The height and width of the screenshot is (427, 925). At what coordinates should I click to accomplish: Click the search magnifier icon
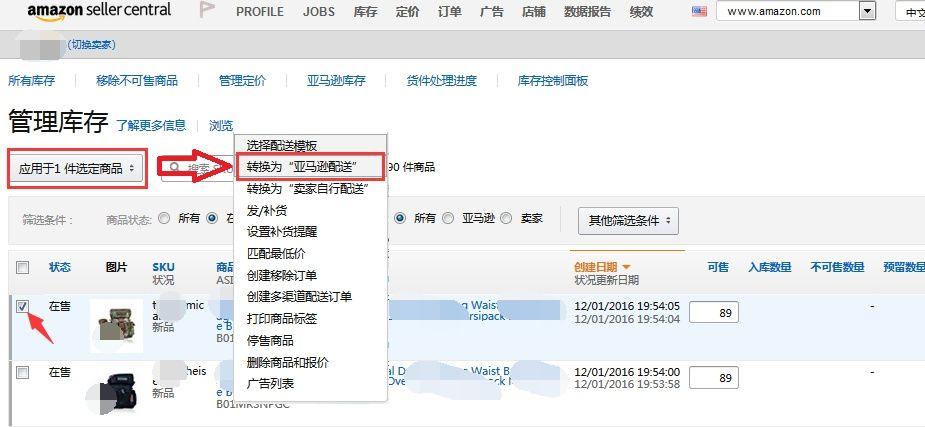click(175, 167)
